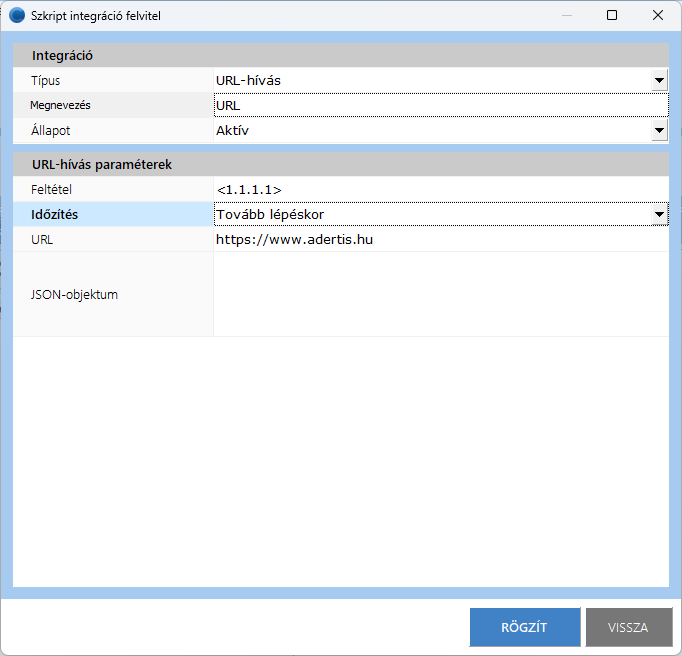Open the Időzítés dropdown arrow

(x=659, y=214)
